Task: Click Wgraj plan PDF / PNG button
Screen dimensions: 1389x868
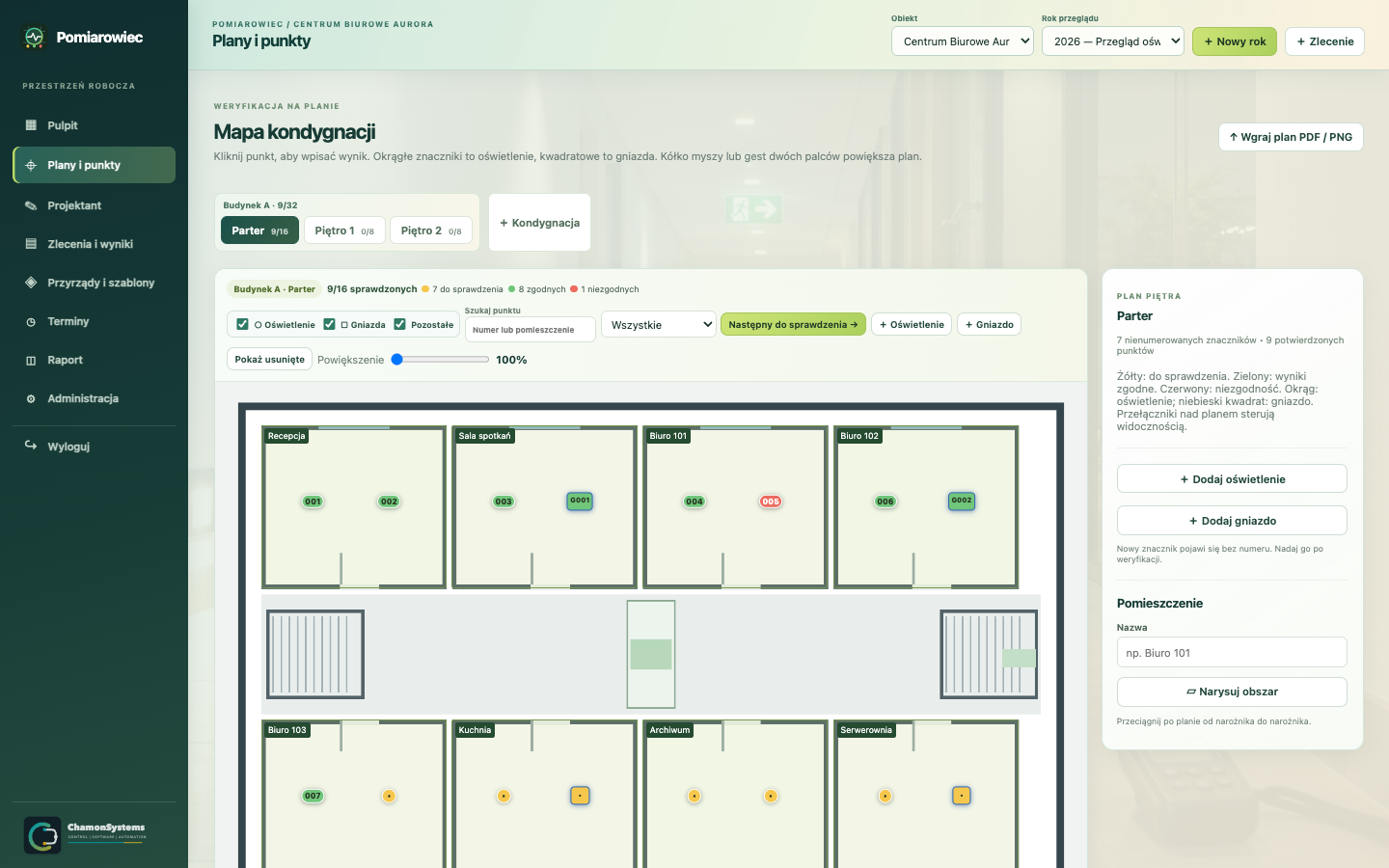Action: pos(1291,137)
